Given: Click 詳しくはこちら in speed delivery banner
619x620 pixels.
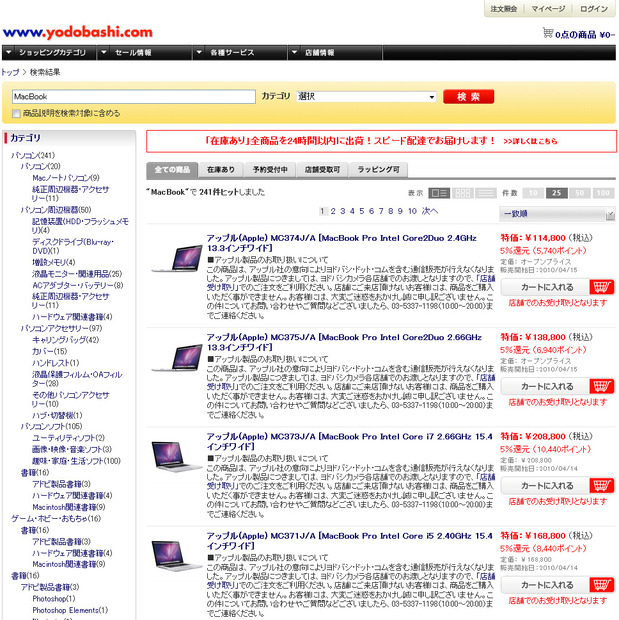Looking at the screenshot, I should 530,141.
